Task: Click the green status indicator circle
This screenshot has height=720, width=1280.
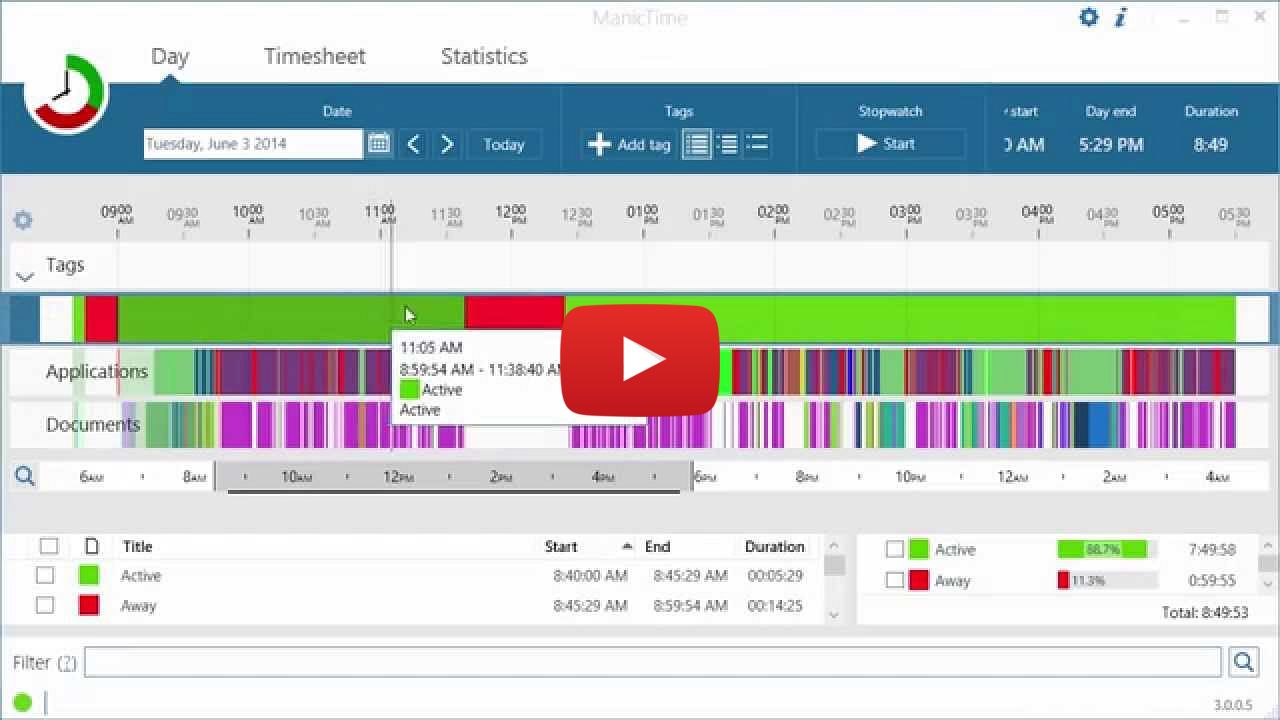Action: click(22, 703)
